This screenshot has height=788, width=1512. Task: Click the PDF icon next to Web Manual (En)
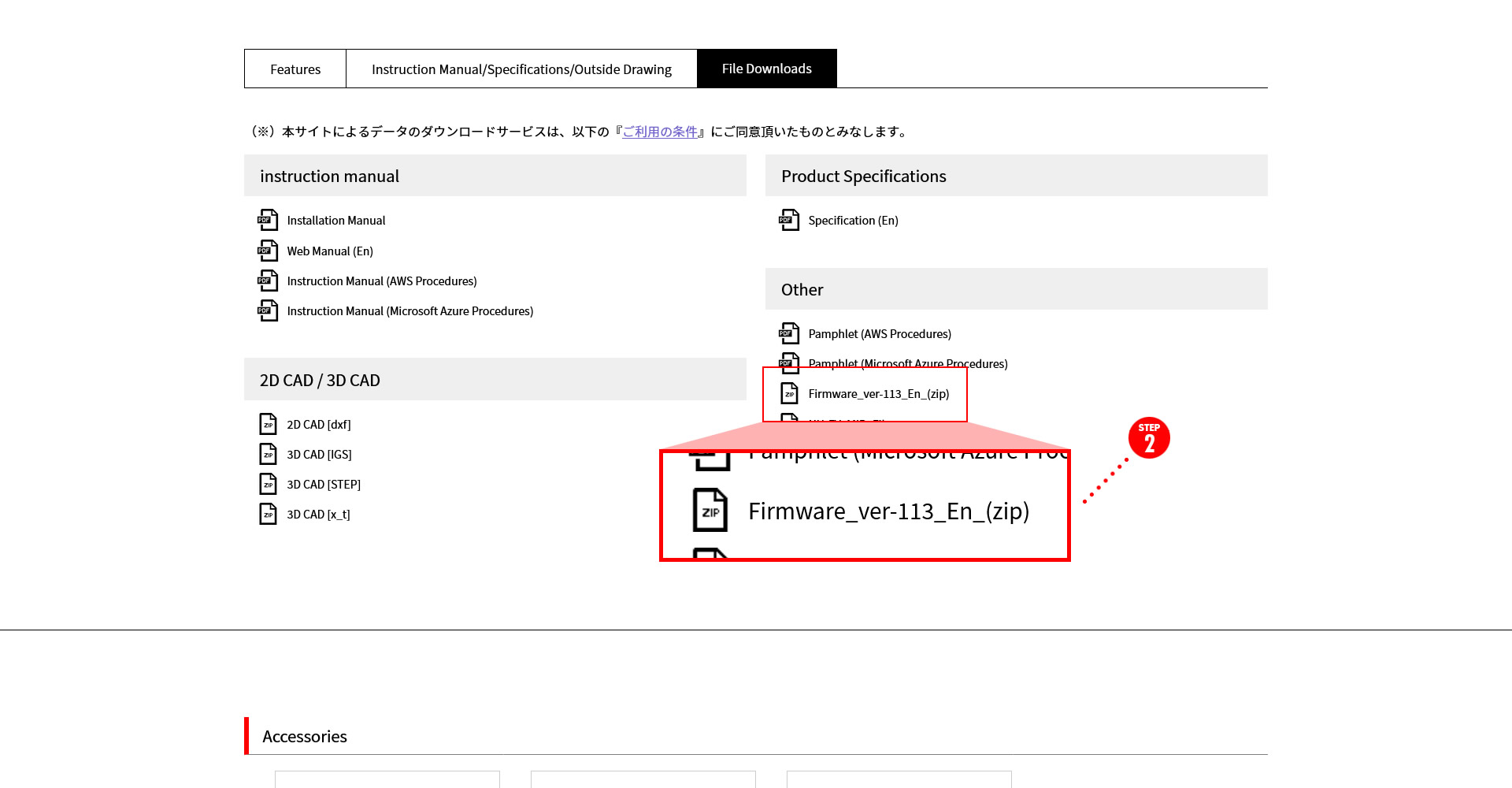tap(268, 251)
